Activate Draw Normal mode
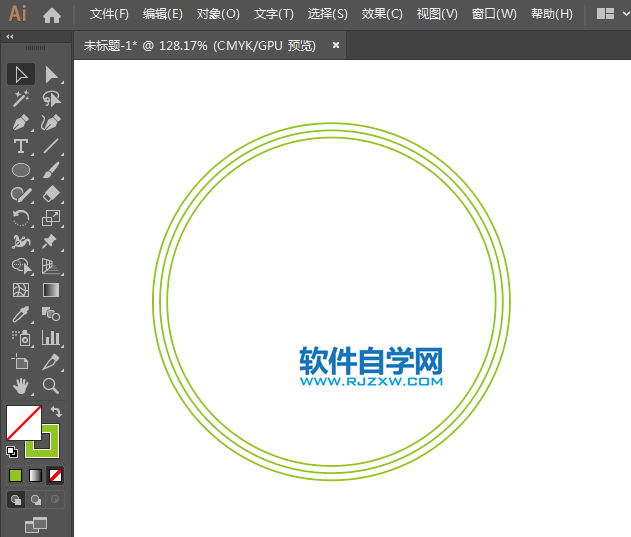Screen dimensions: 631x537 point(16,500)
